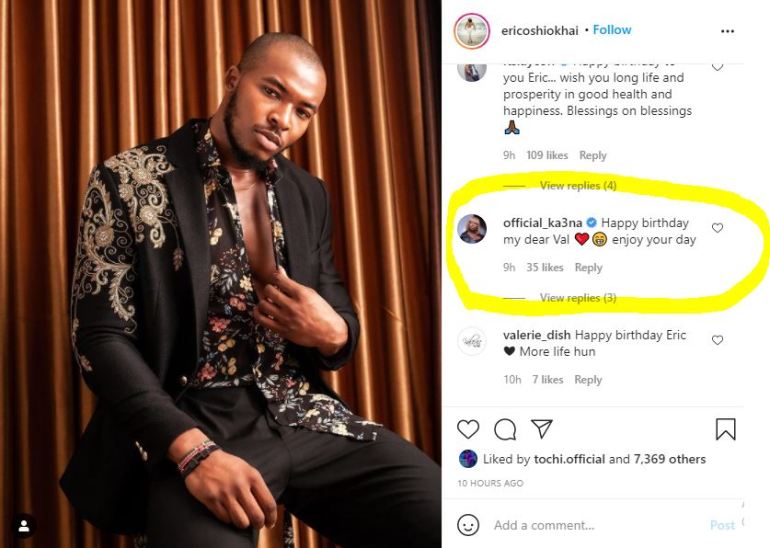Open the comment bubble icon
This screenshot has height=548, width=770.
pyautogui.click(x=505, y=429)
